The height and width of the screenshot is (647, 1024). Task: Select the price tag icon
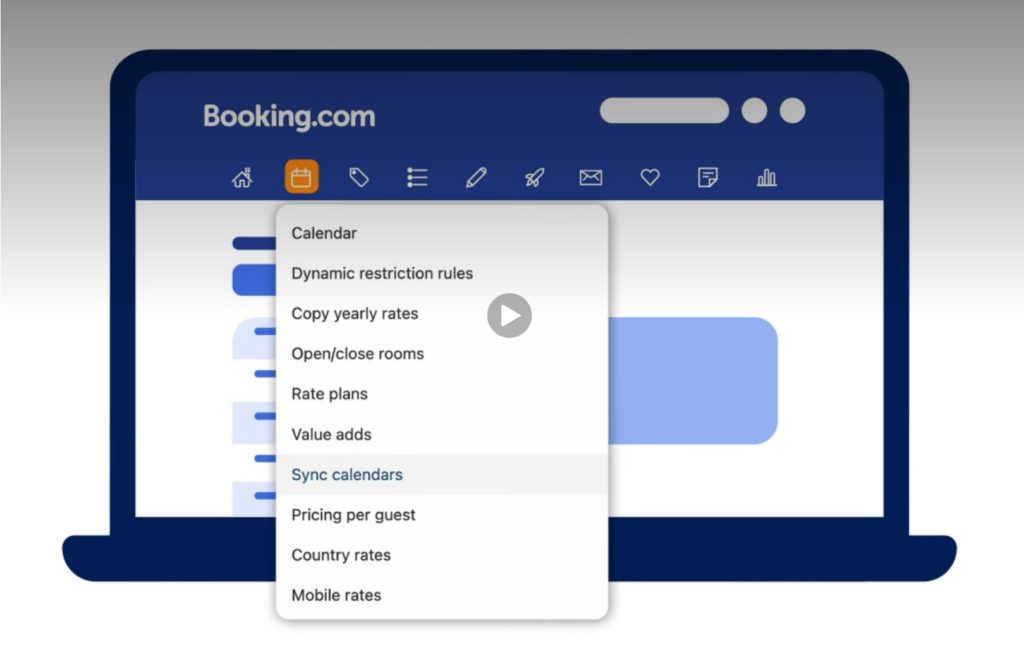point(359,177)
